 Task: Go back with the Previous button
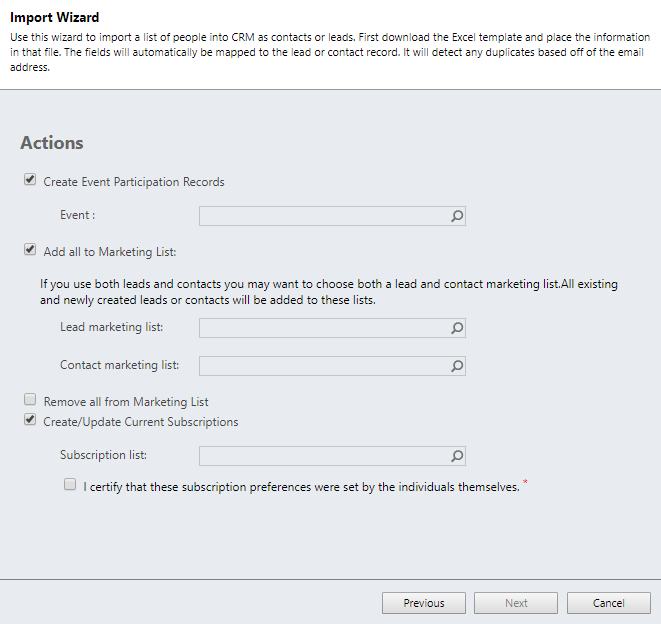pos(424,603)
